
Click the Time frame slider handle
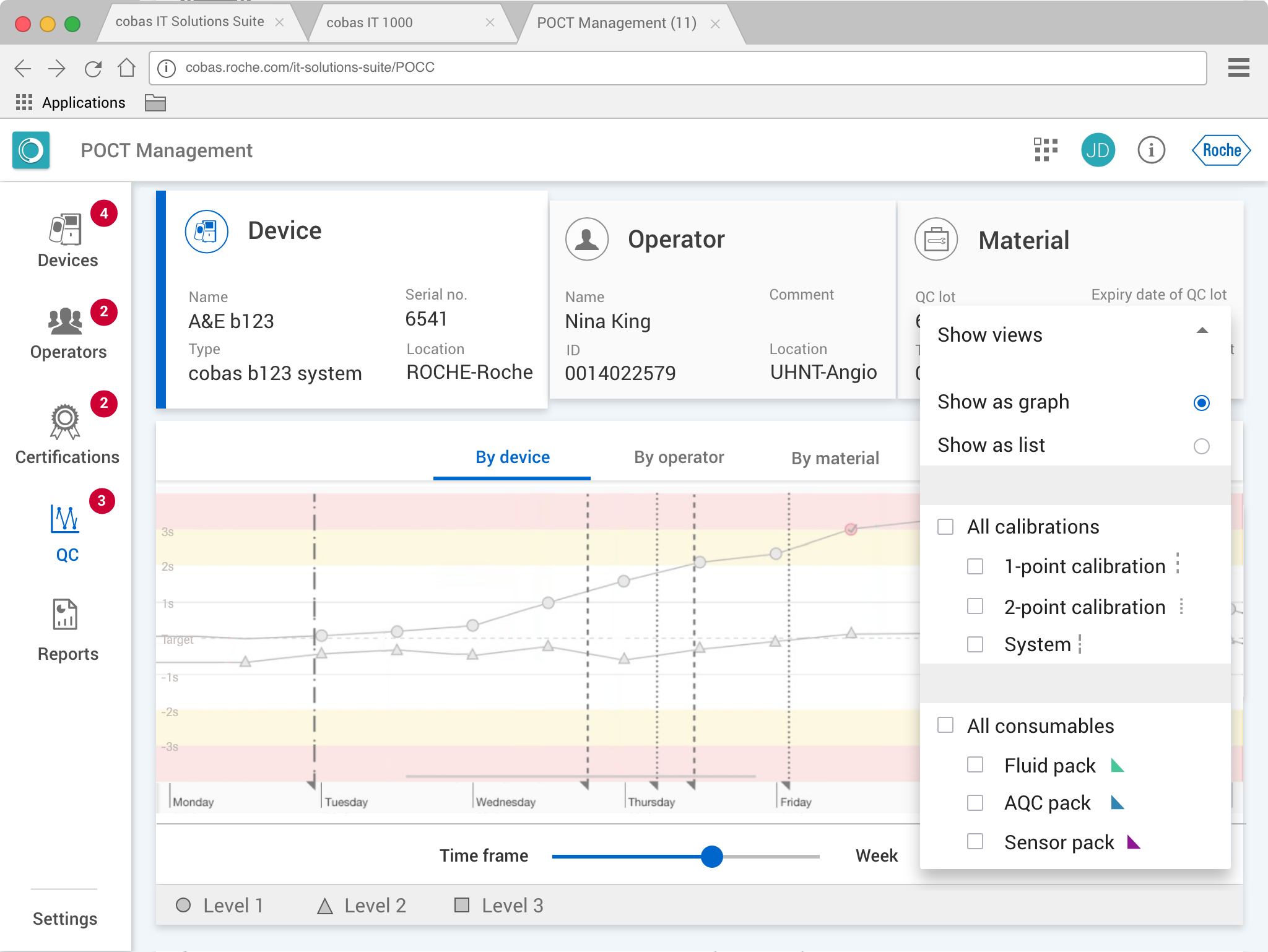(x=712, y=857)
